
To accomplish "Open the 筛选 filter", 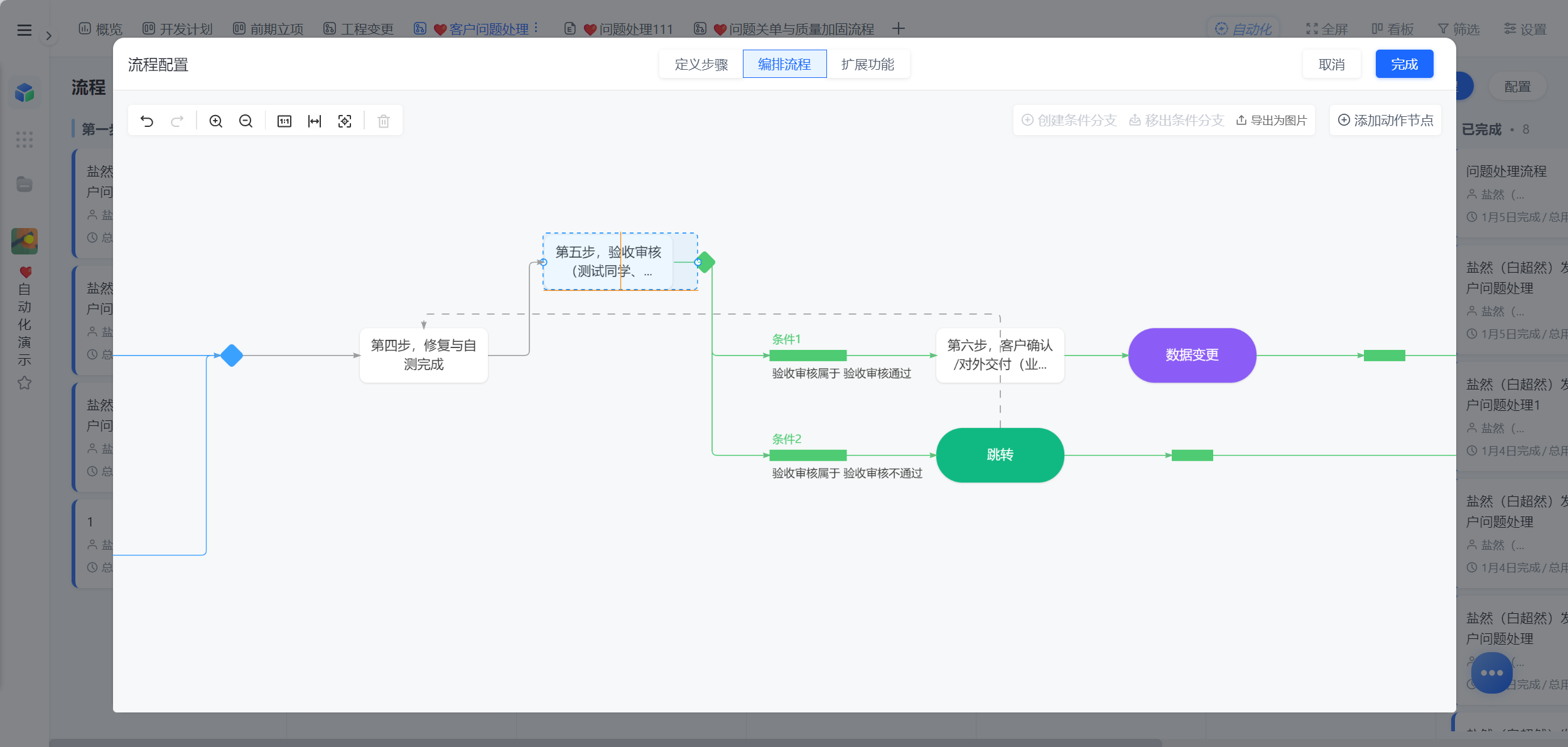I will click(1458, 29).
